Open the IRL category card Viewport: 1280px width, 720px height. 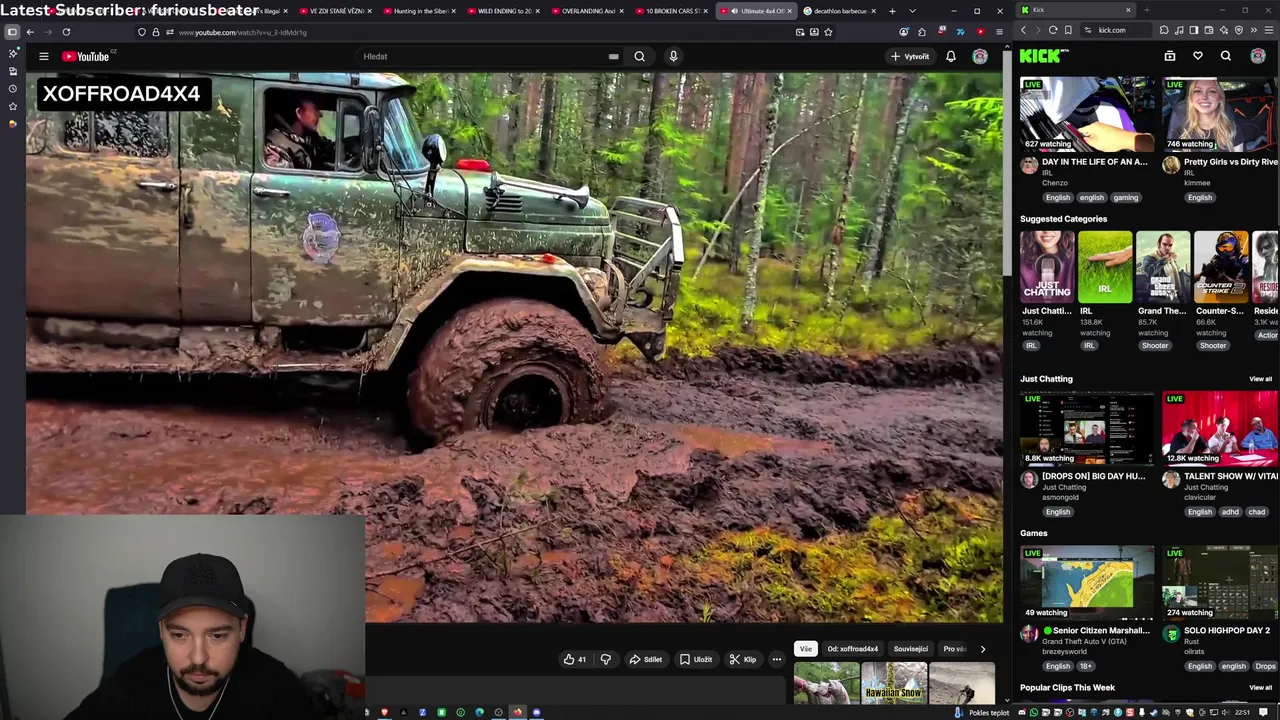tap(1105, 267)
